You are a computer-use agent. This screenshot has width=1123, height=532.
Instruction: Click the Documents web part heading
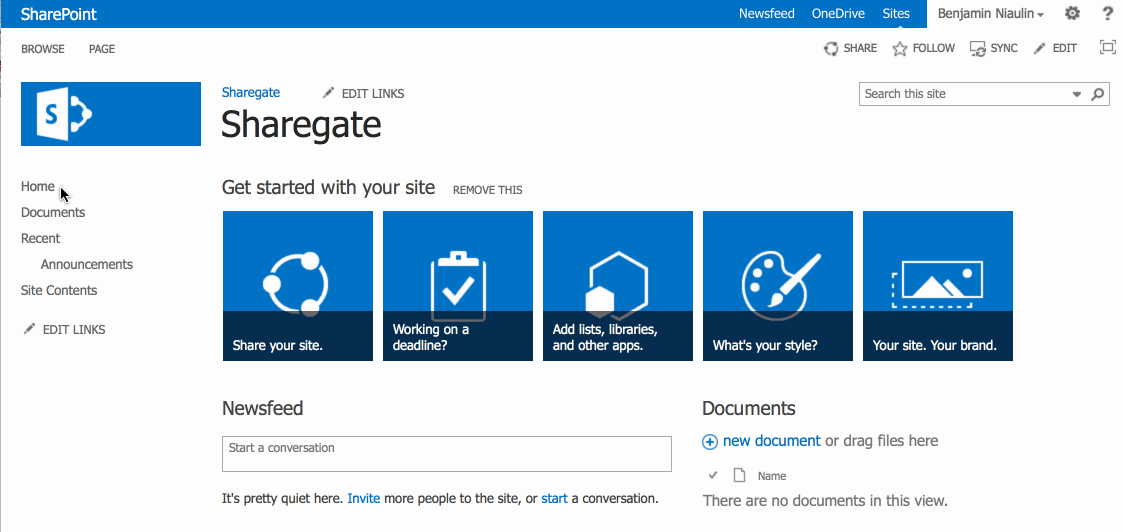[x=748, y=408]
